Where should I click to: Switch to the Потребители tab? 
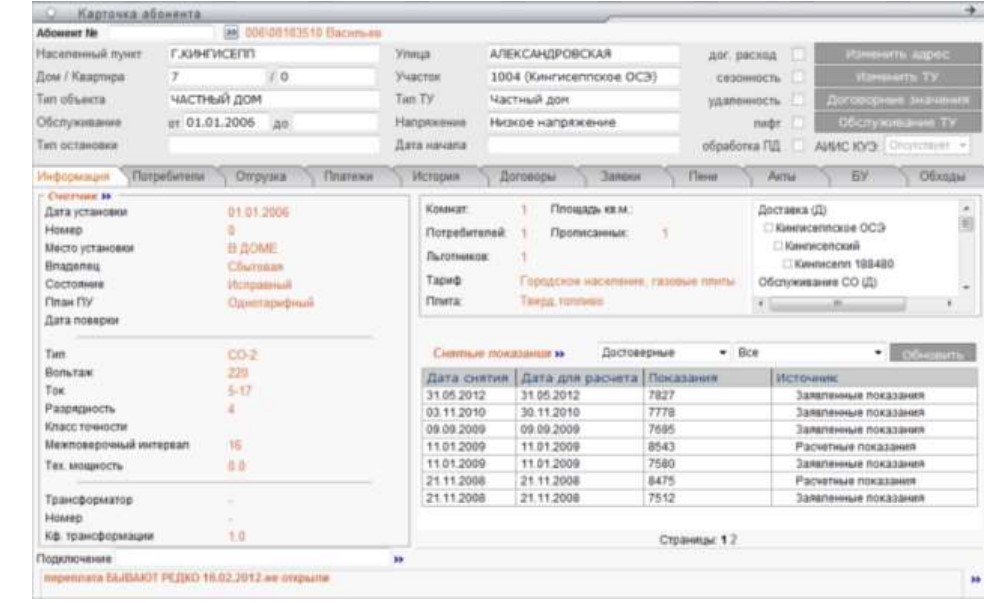click(168, 177)
